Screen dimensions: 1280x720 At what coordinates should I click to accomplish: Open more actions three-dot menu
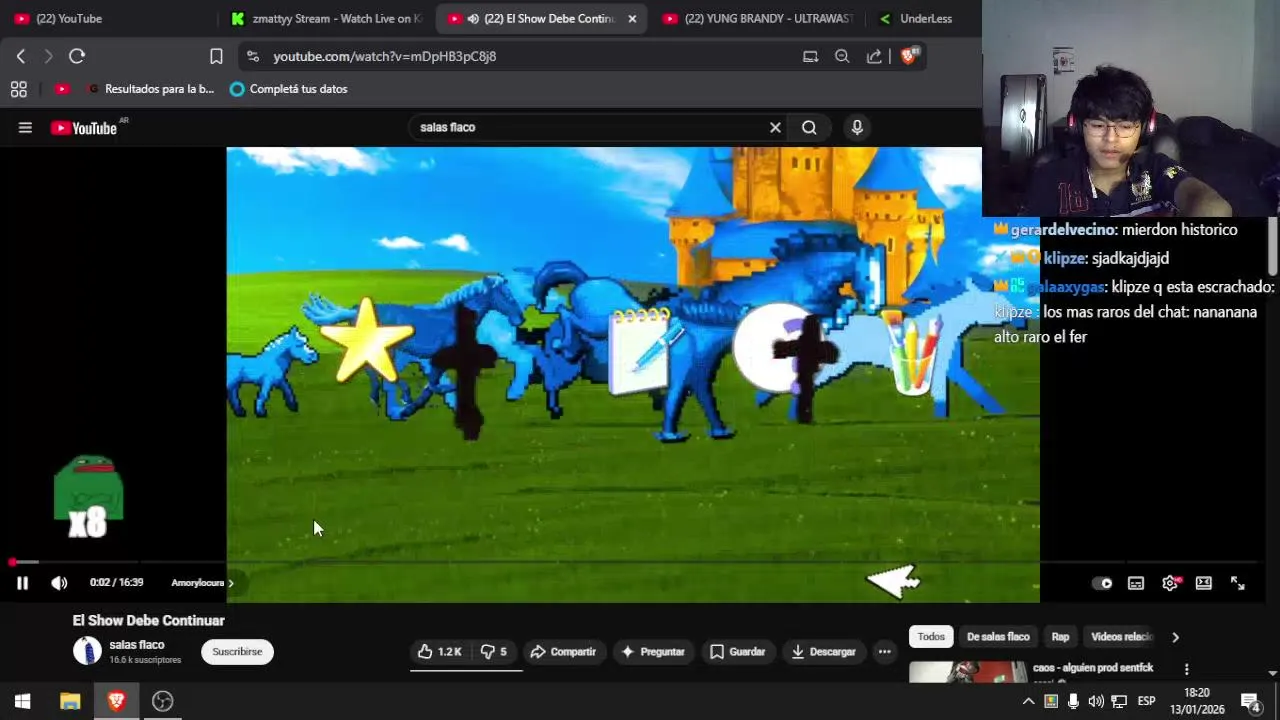coord(884,652)
